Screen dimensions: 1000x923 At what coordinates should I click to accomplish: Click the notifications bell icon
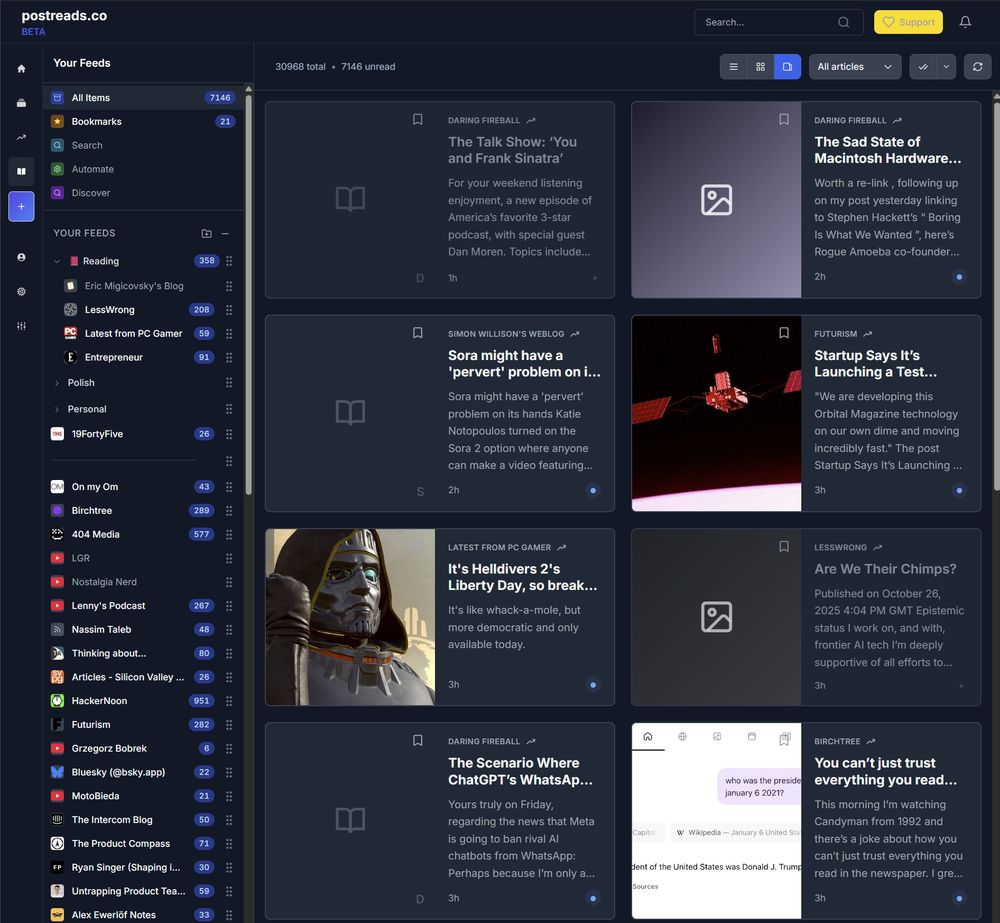click(965, 22)
